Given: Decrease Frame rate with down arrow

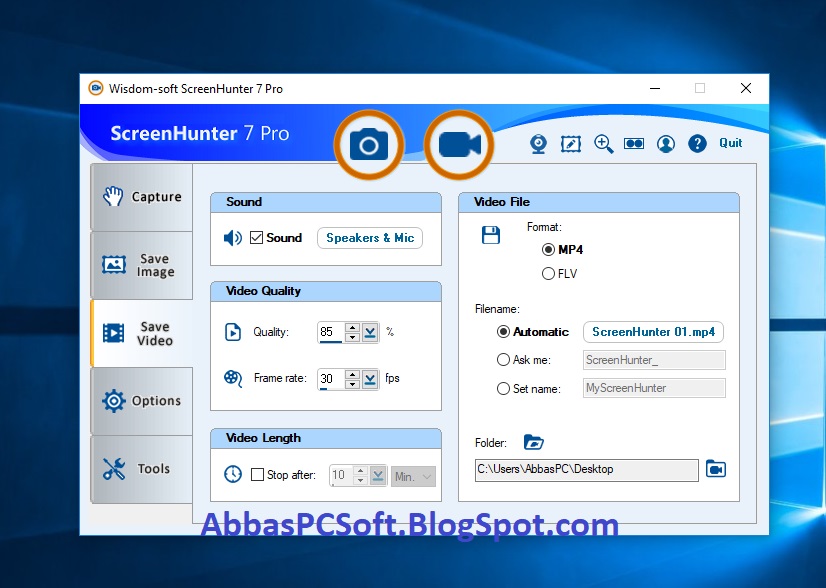Looking at the screenshot, I should (352, 384).
